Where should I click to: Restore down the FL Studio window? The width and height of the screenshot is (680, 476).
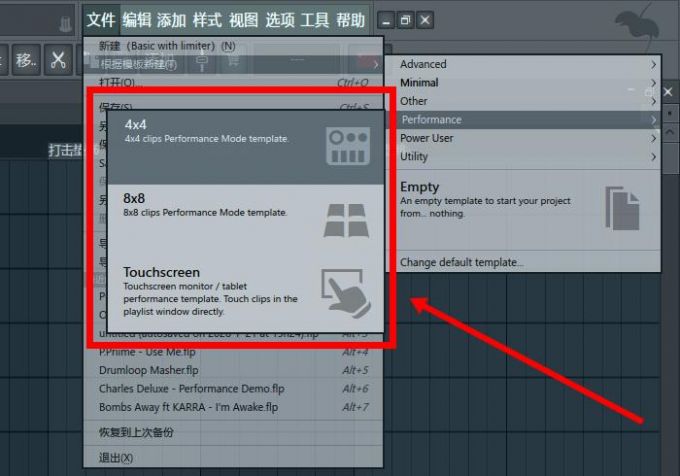405,20
